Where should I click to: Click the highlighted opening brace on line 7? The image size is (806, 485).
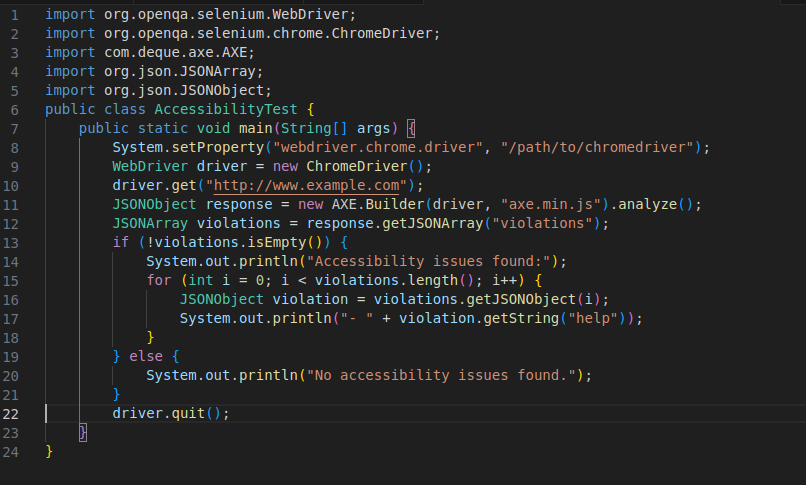[412, 128]
